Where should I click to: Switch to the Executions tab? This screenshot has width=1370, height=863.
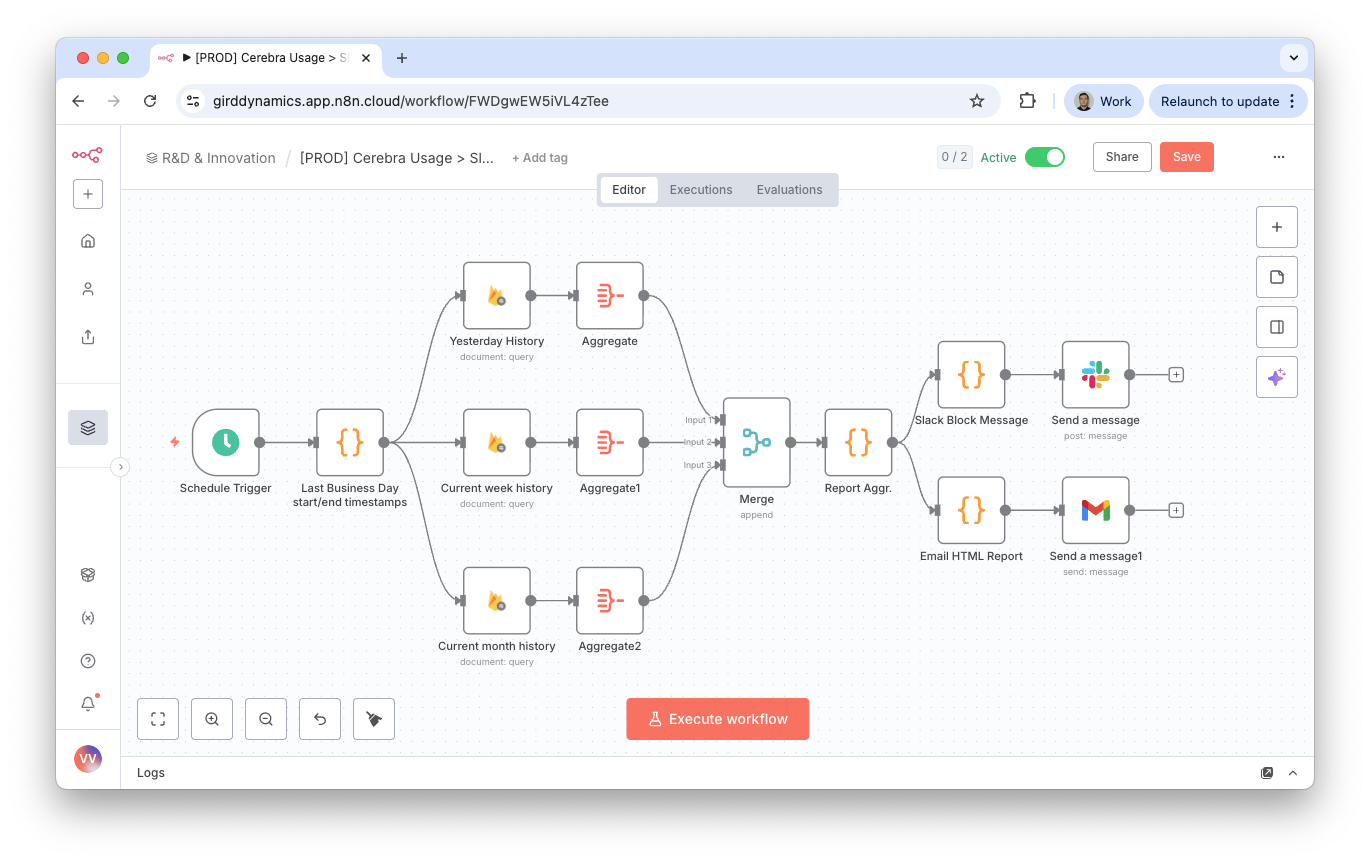point(701,190)
